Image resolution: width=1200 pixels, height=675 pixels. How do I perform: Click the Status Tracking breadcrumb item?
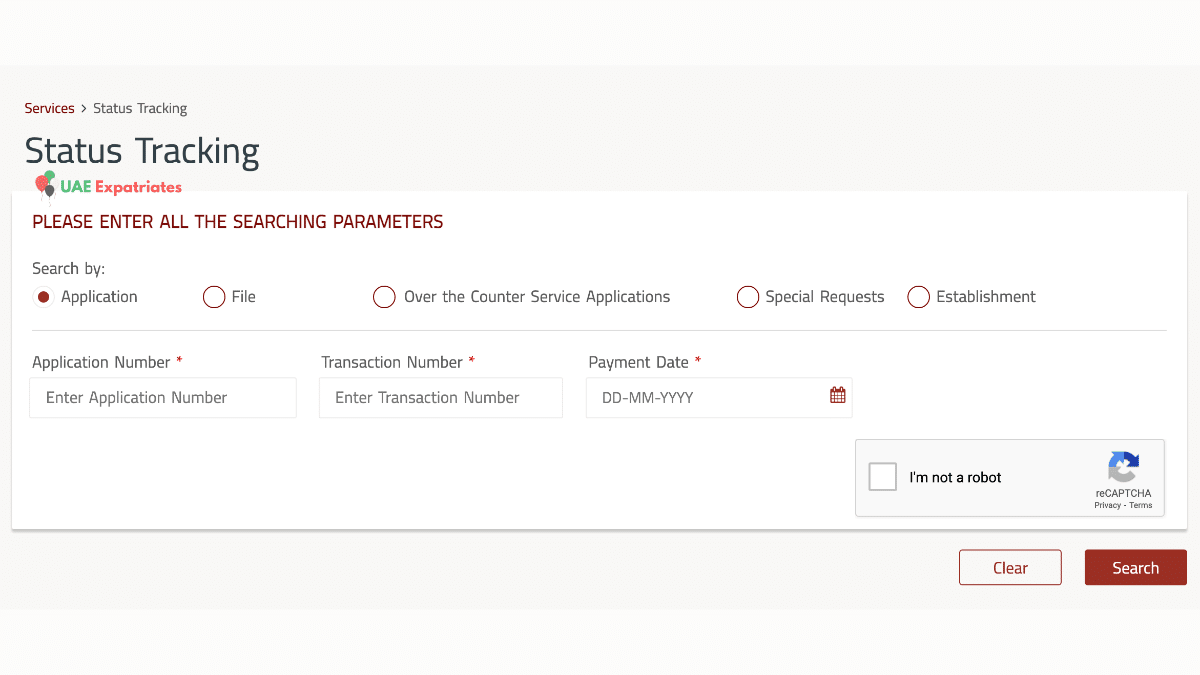pos(139,108)
